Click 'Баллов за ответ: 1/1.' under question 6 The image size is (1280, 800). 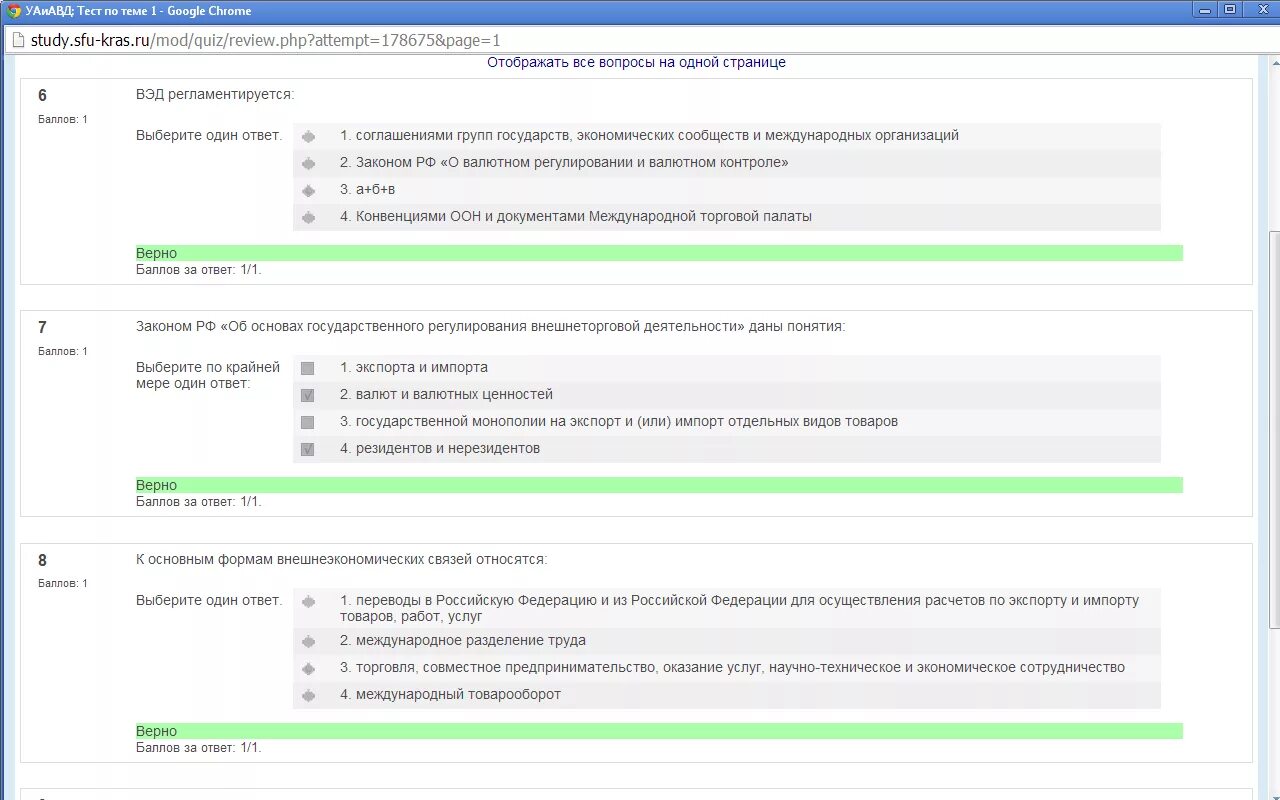(x=199, y=269)
